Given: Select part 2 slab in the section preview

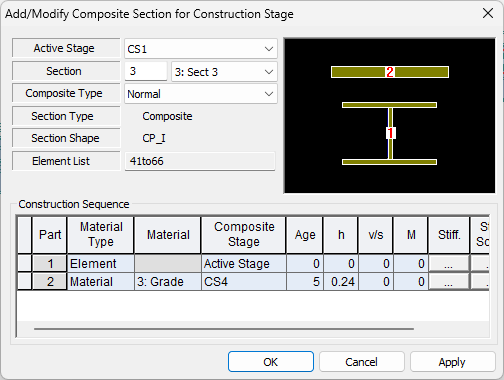Looking at the screenshot, I should [x=390, y=72].
